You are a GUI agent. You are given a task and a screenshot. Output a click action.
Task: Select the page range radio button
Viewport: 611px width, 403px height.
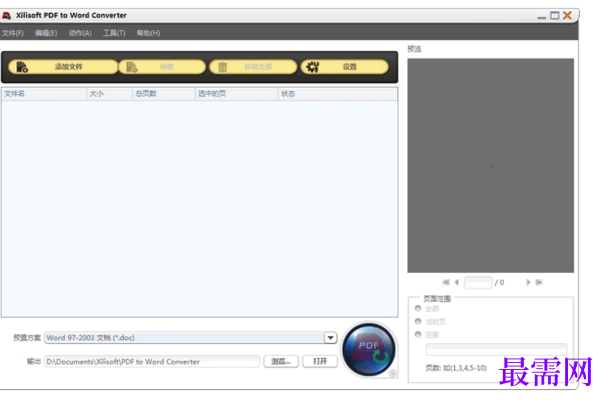point(418,334)
